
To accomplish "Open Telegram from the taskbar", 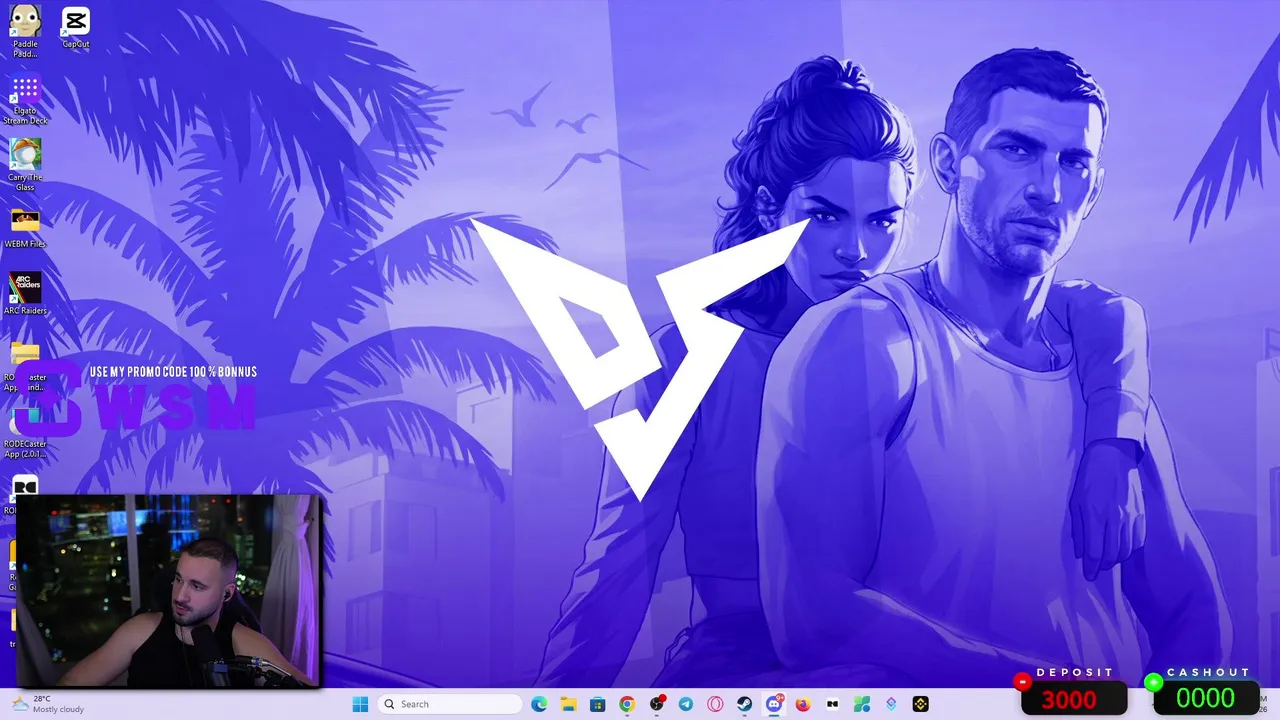I will [x=685, y=704].
